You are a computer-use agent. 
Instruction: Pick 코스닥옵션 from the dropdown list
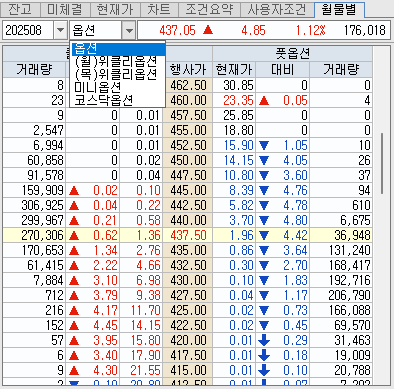(x=118, y=99)
